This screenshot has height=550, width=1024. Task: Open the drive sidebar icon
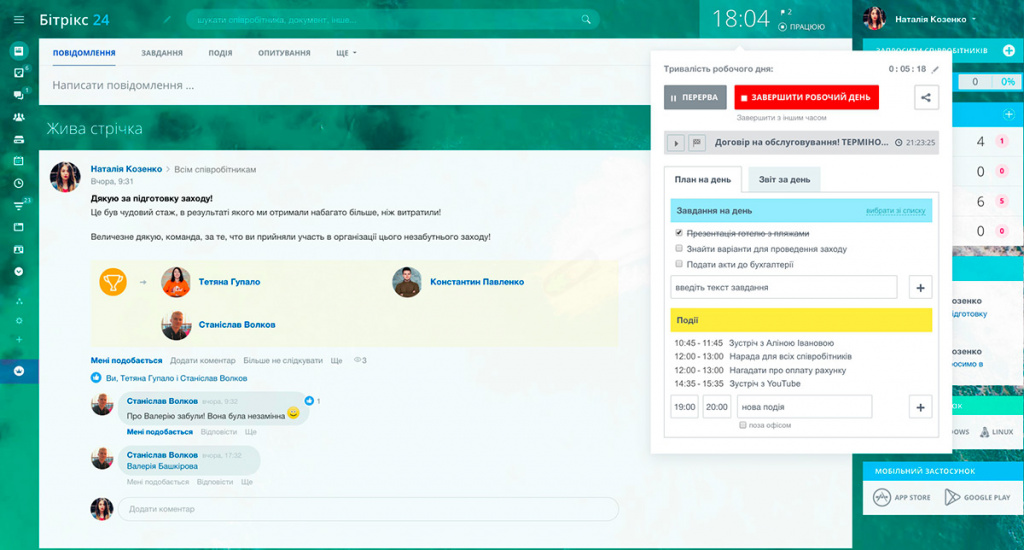pyautogui.click(x=18, y=139)
